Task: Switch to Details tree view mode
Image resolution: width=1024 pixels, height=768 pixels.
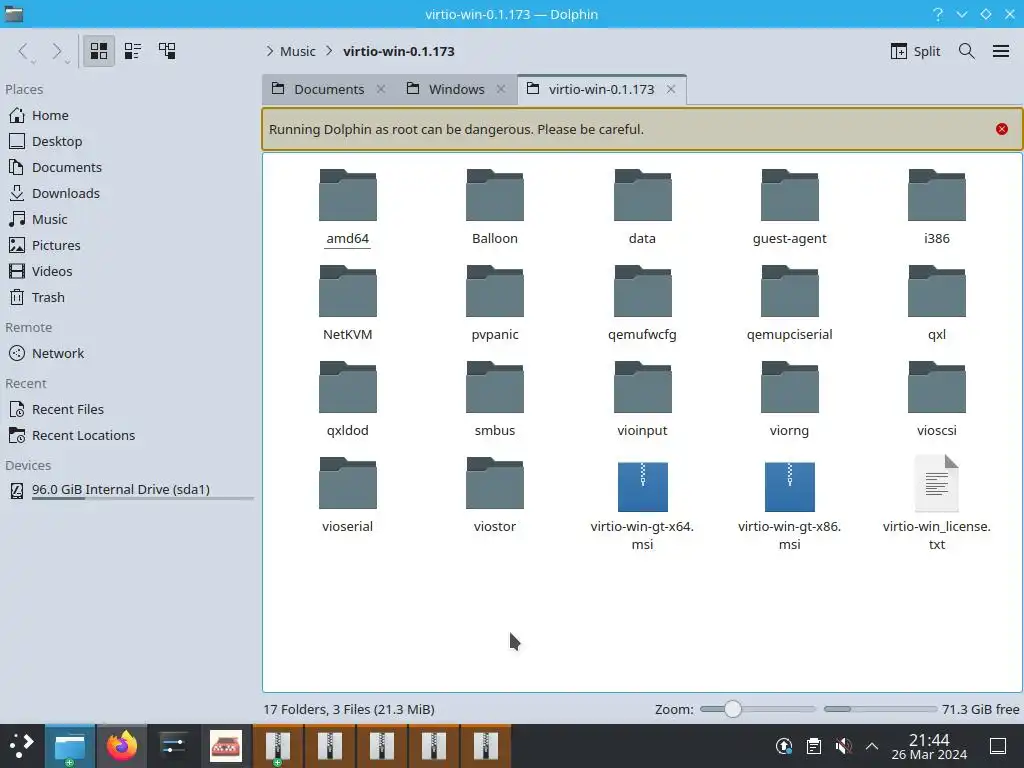Action: pos(167,51)
